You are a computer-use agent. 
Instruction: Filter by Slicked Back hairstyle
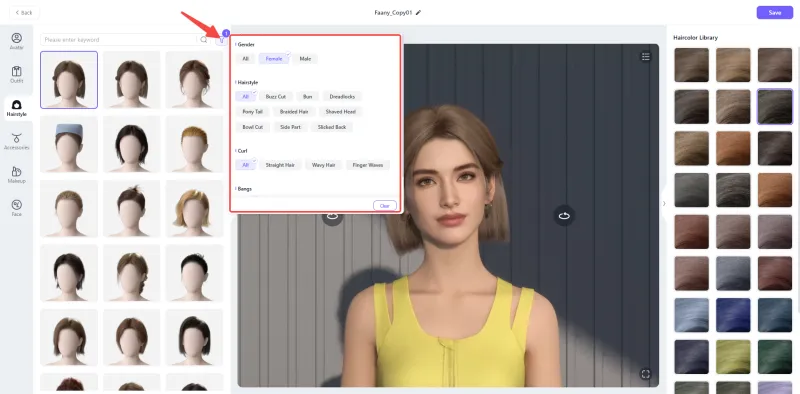pos(332,127)
